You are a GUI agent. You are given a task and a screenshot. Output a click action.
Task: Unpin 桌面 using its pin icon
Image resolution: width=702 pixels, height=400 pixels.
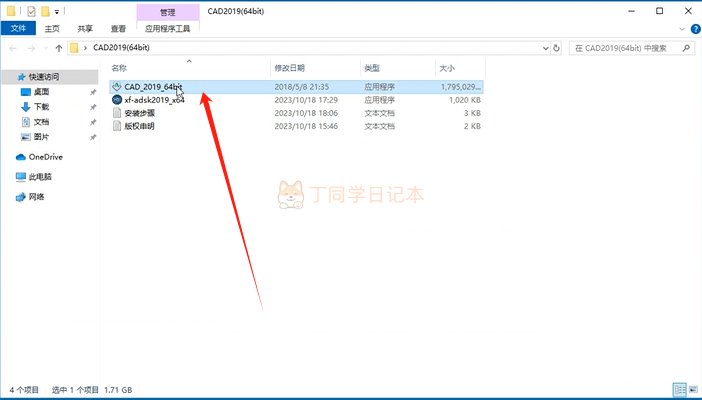point(93,92)
